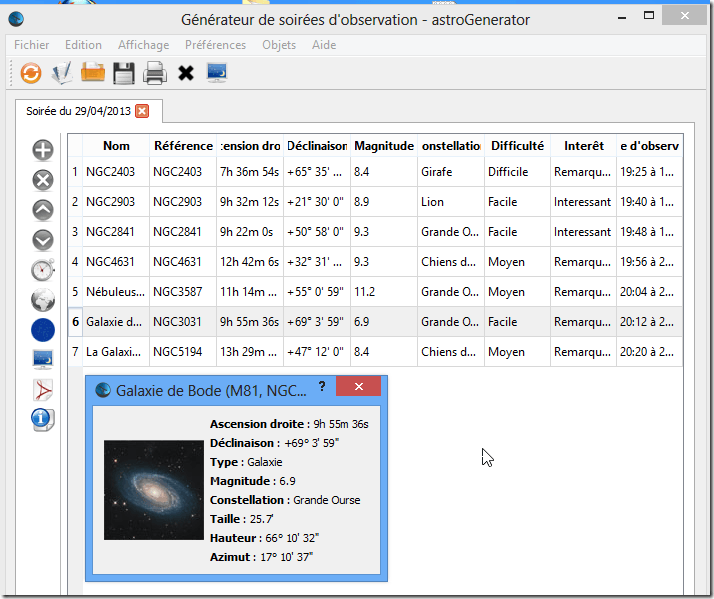Open the Préférences menu
The height and width of the screenshot is (599, 714).
[x=215, y=45]
